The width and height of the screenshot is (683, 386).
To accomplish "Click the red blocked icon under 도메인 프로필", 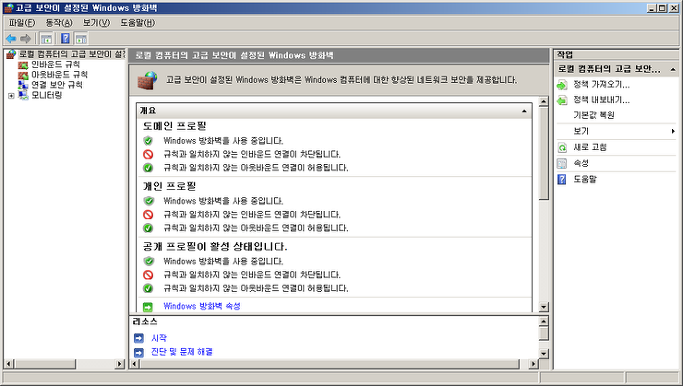I will tap(149, 154).
